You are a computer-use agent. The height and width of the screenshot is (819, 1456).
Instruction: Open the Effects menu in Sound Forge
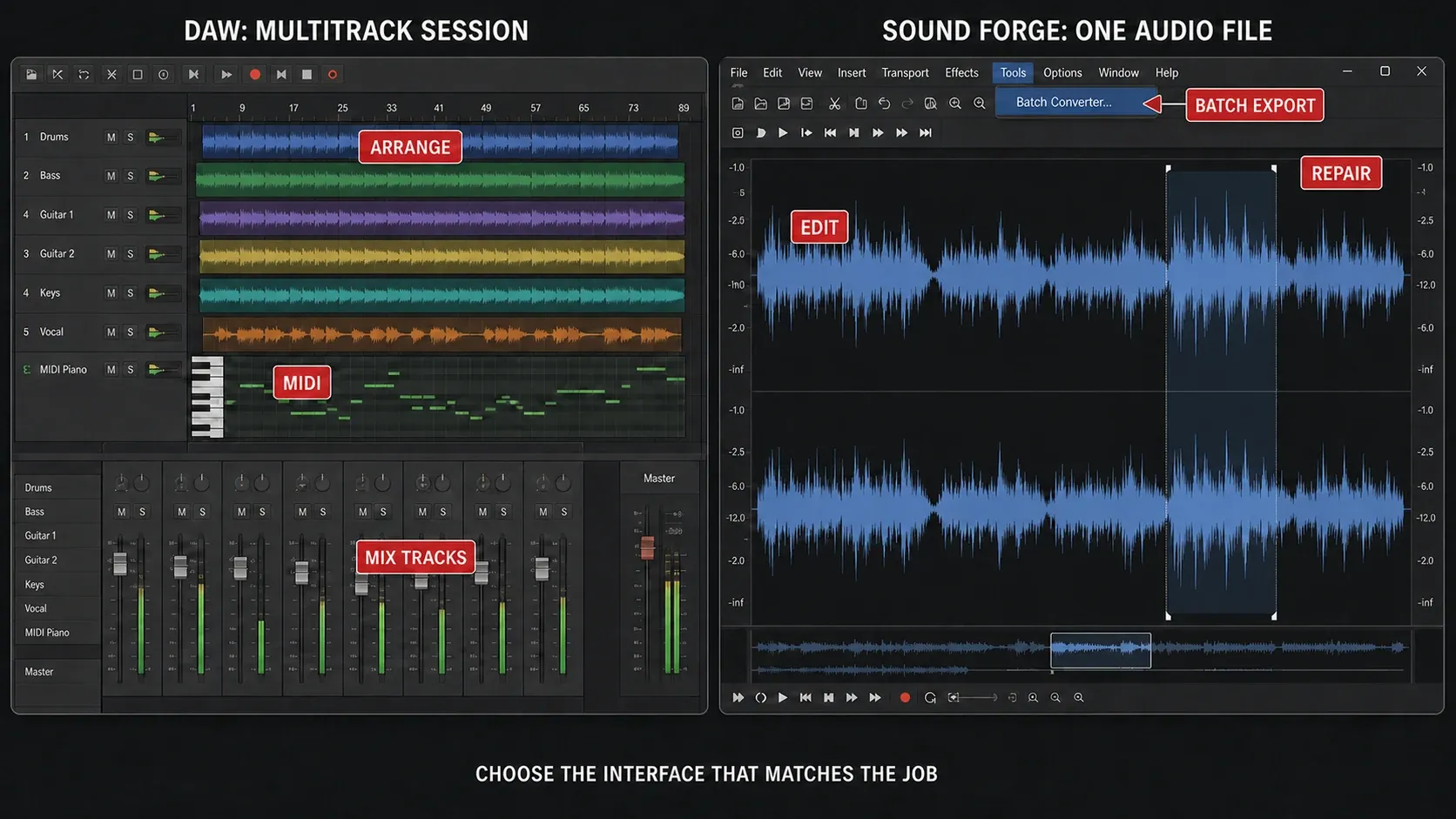click(x=961, y=73)
